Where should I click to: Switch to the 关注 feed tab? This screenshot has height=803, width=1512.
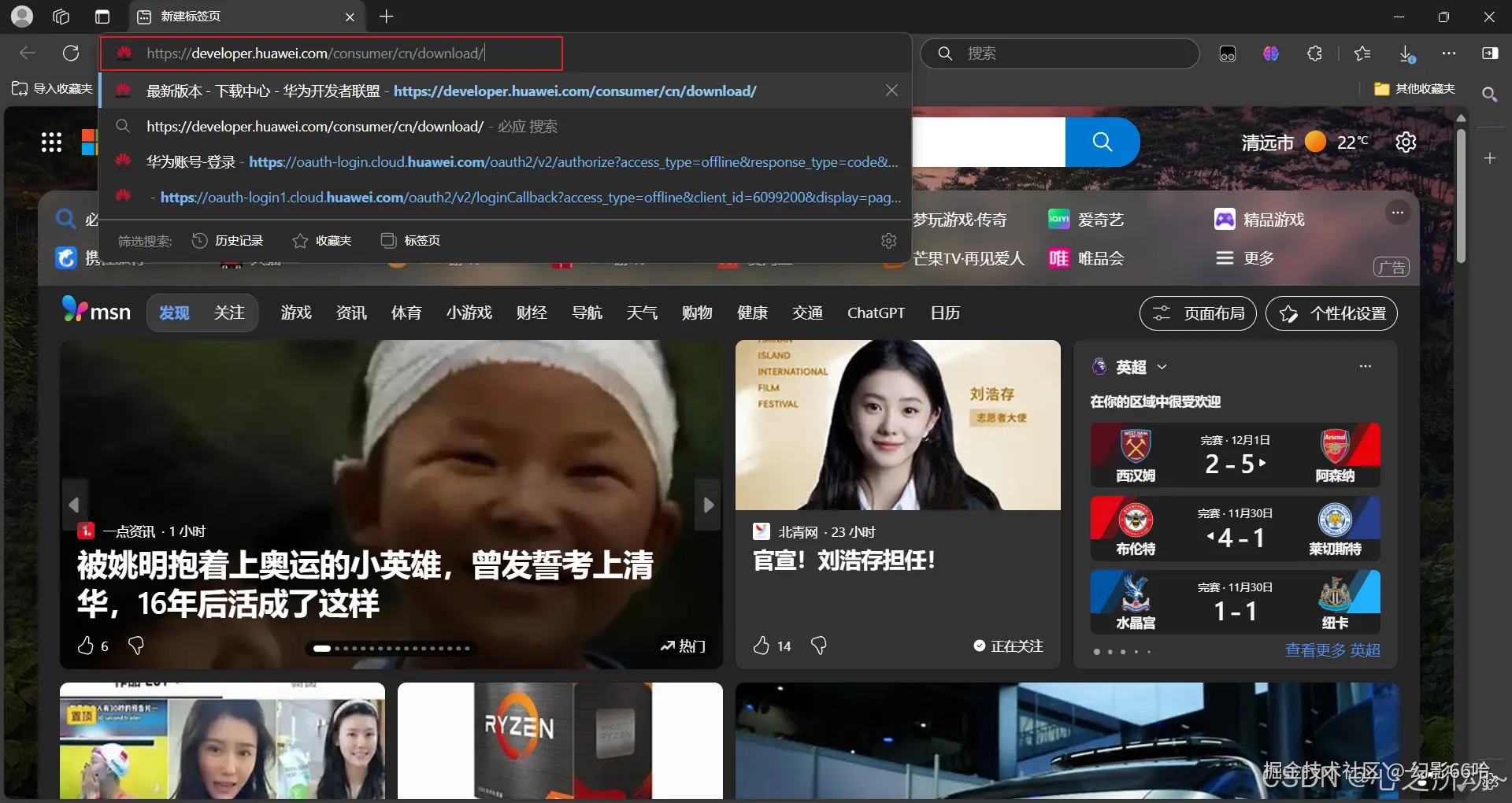229,313
